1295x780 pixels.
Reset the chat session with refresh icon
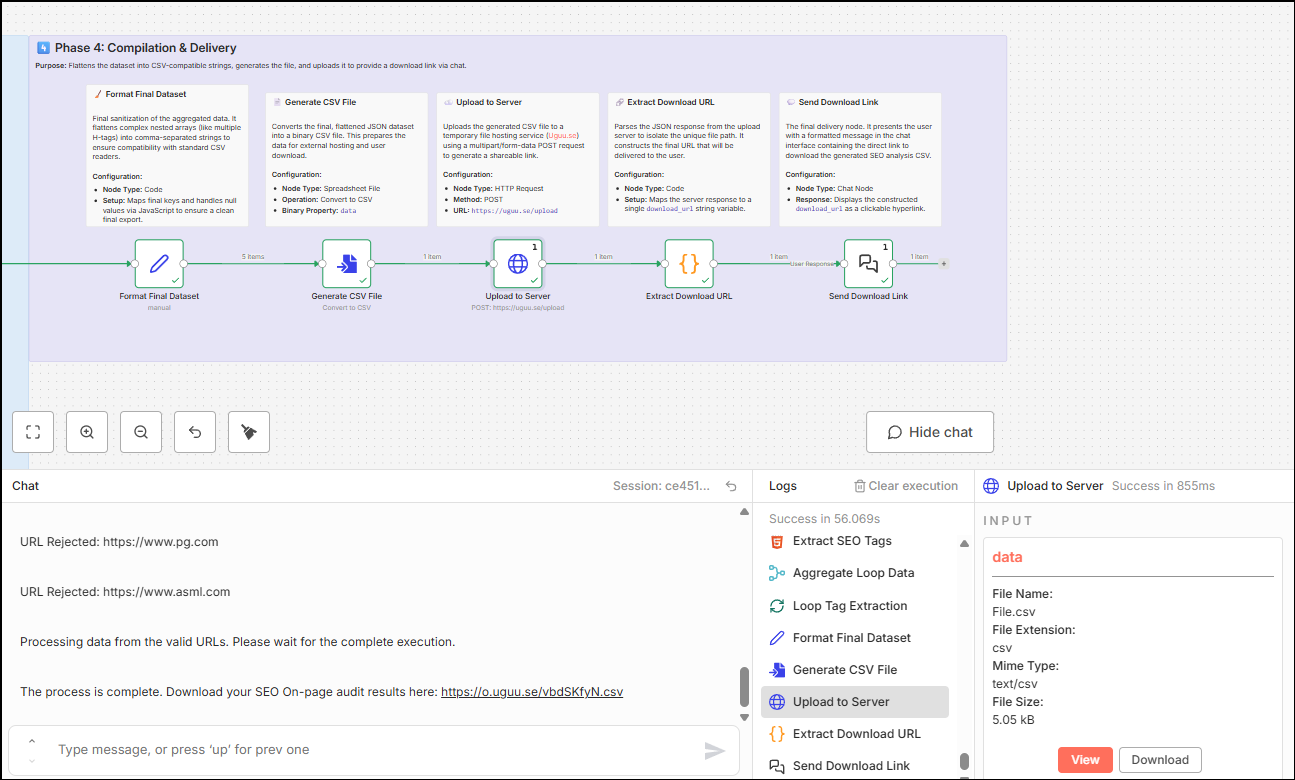pos(731,486)
